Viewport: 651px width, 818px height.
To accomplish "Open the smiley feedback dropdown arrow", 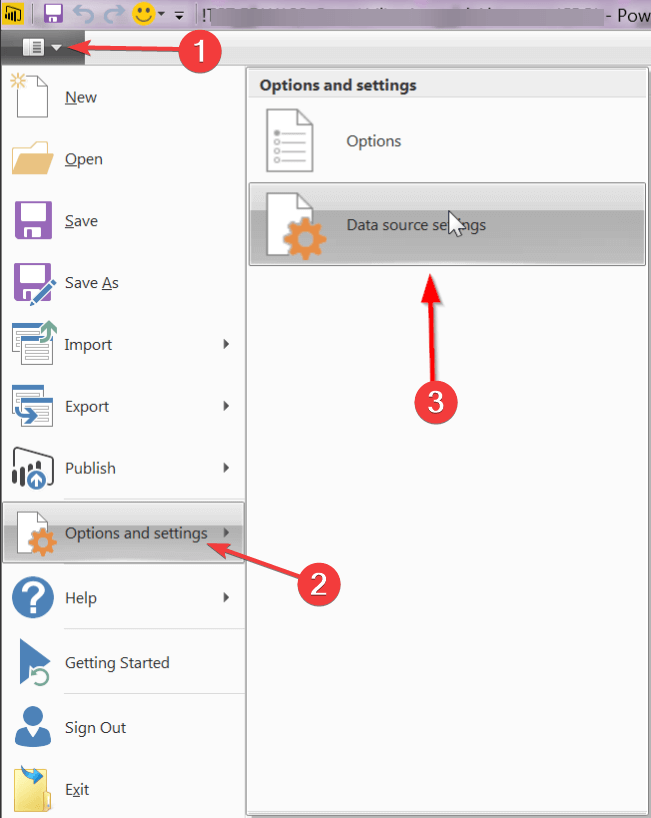I will pos(161,14).
